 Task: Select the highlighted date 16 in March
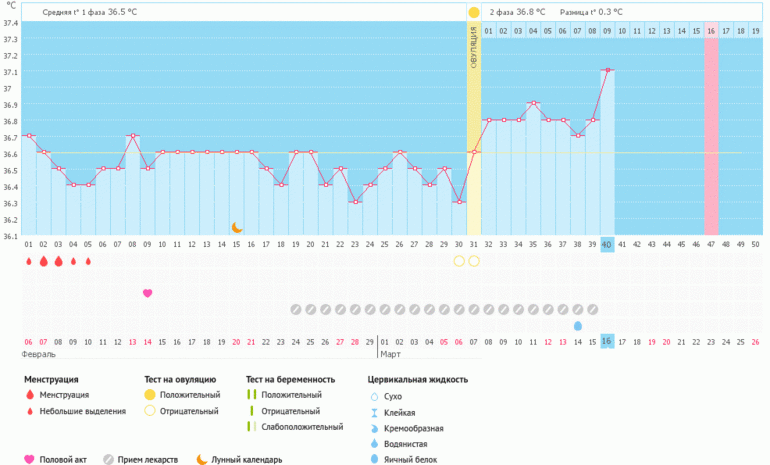pos(607,342)
